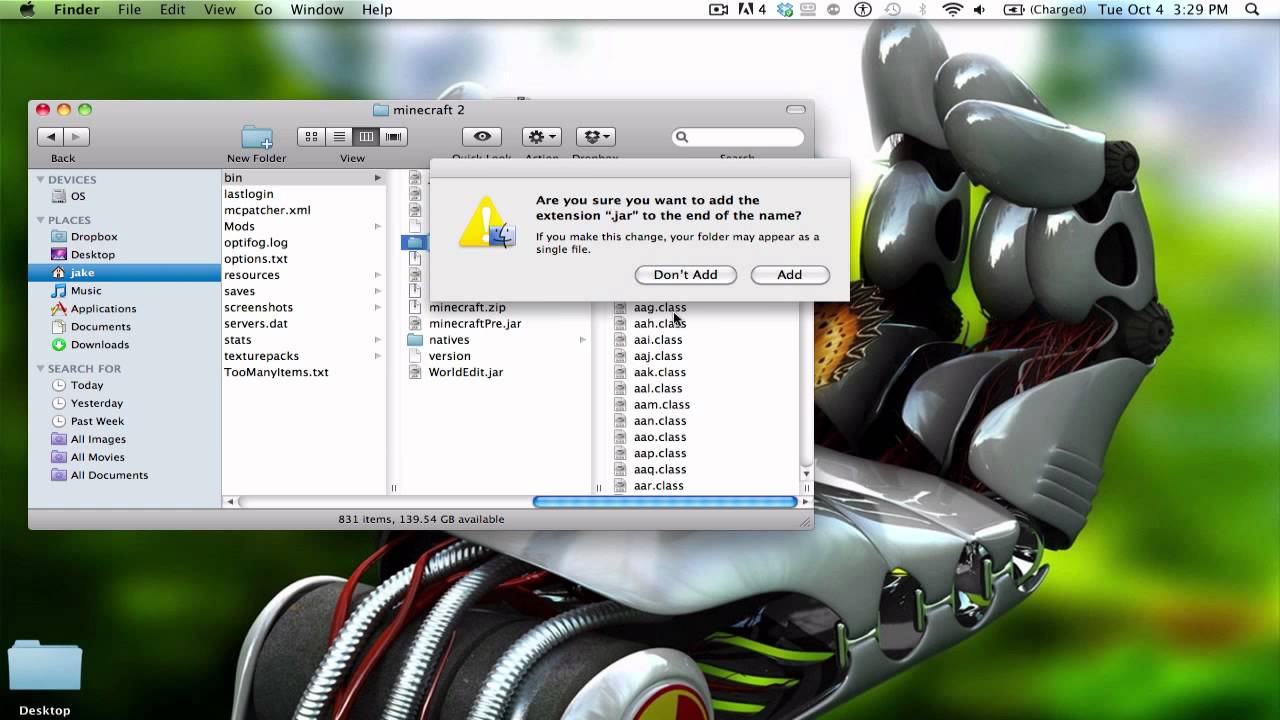Click Add to confirm .jar extension

point(790,275)
